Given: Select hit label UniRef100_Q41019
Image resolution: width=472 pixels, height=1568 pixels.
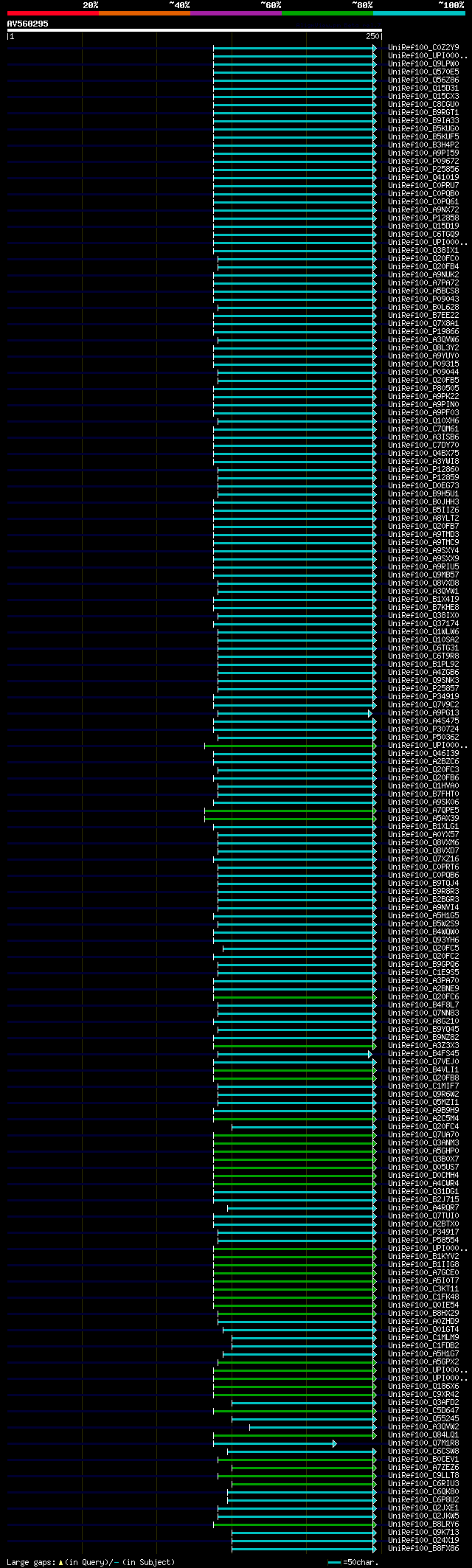Looking at the screenshot, I should 423,177.
